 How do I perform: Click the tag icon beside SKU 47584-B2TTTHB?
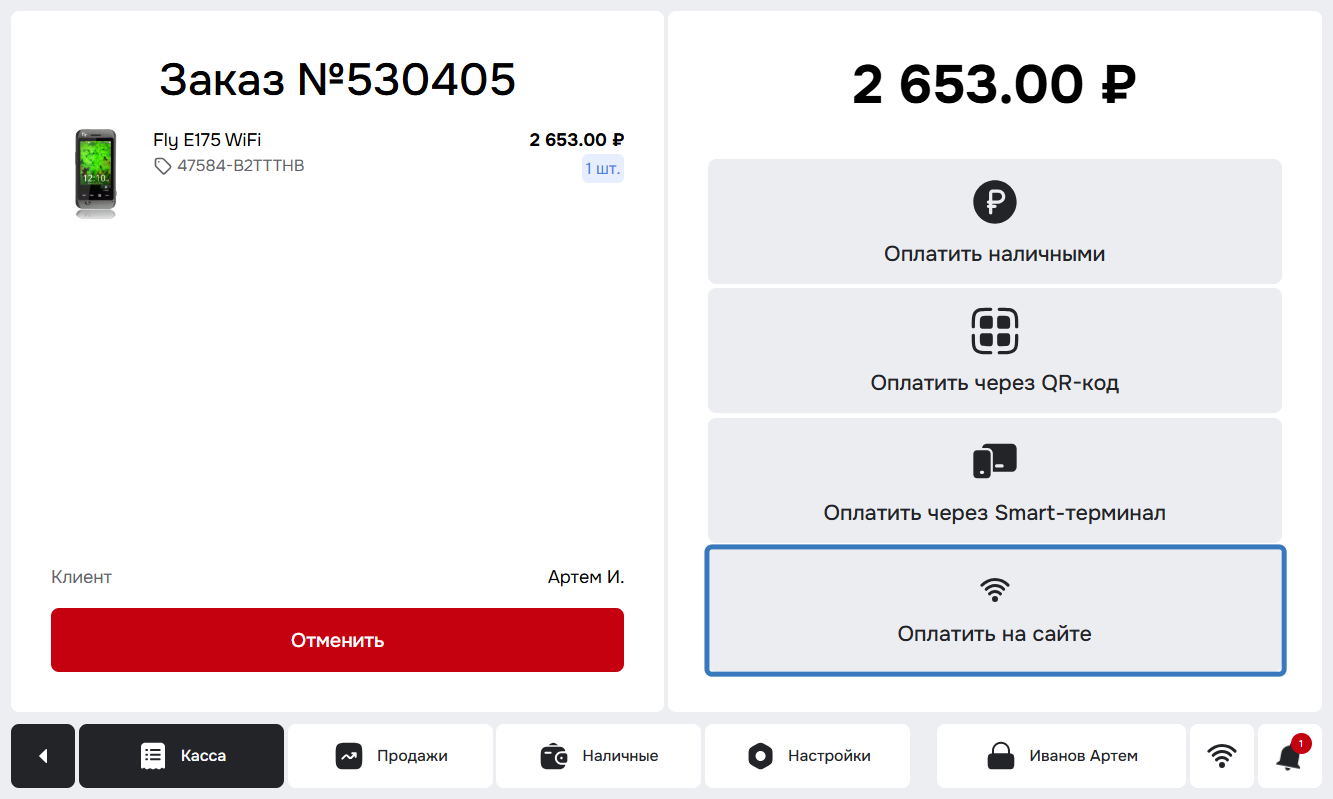(163, 166)
